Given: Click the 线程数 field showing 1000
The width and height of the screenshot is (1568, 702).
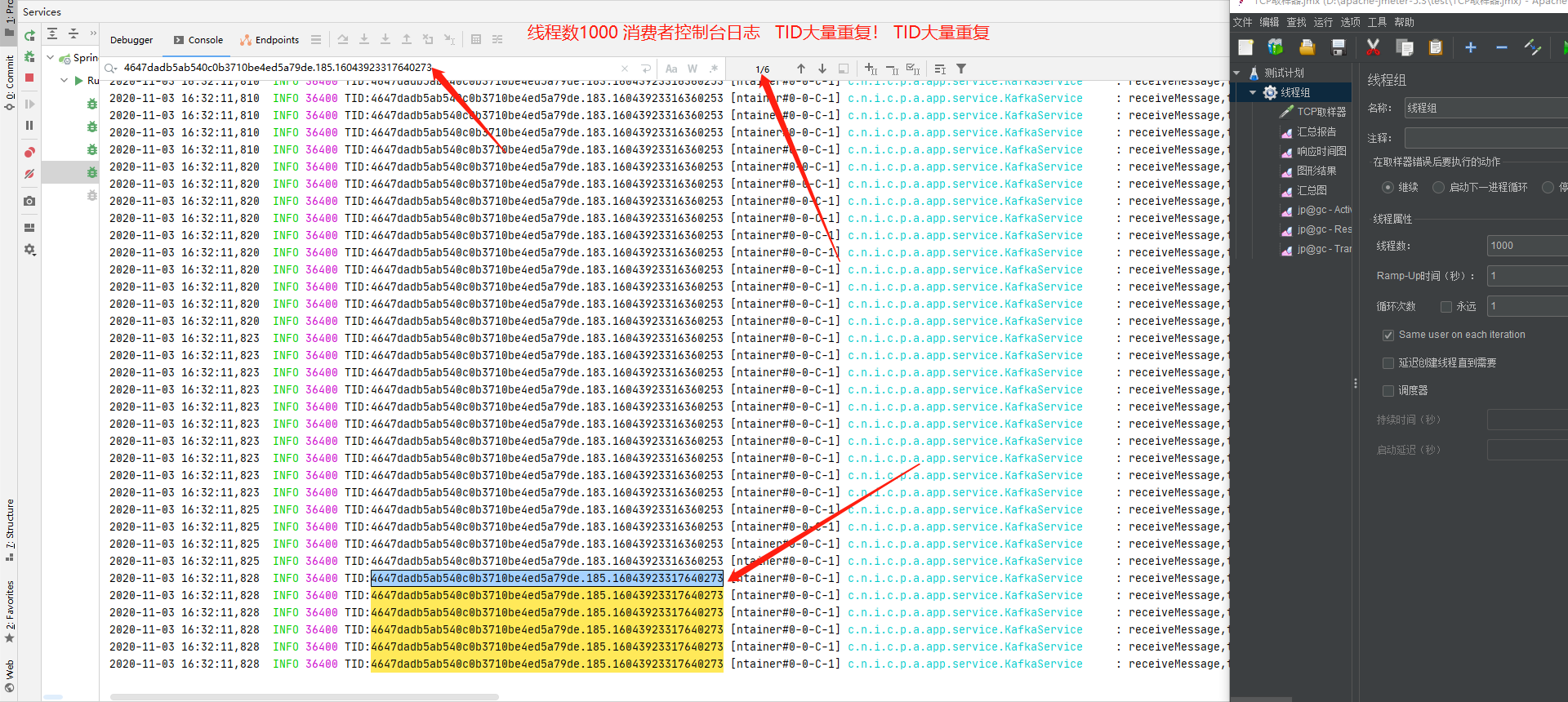Looking at the screenshot, I should tap(1527, 246).
